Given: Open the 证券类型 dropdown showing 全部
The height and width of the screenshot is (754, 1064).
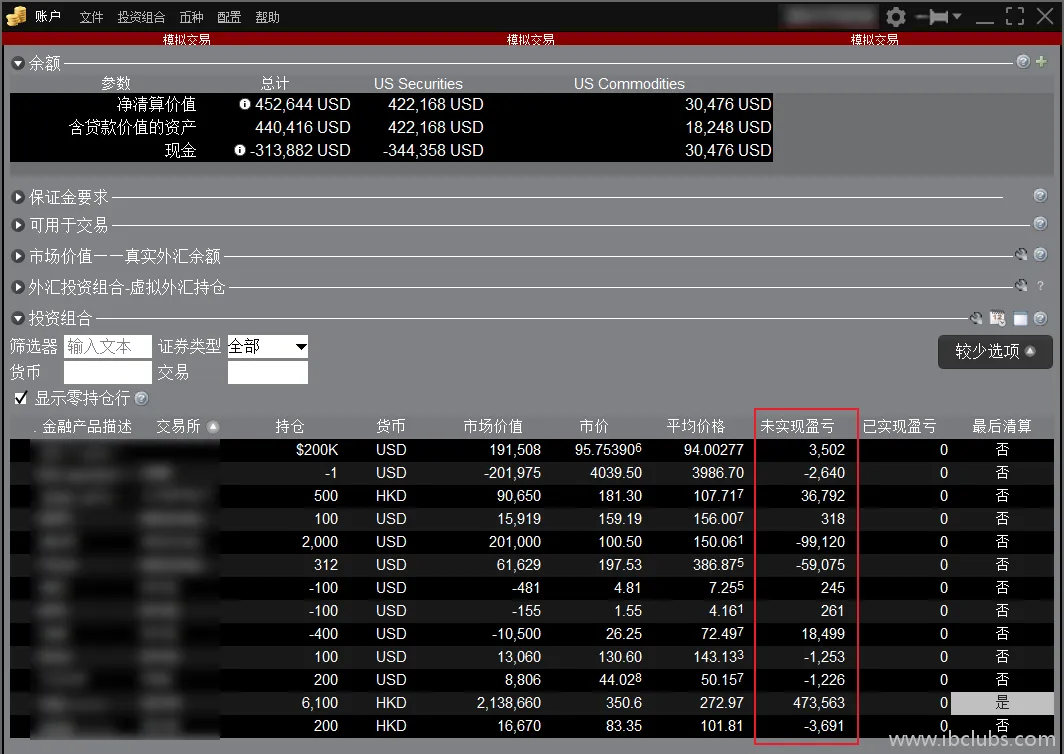Looking at the screenshot, I should (267, 346).
